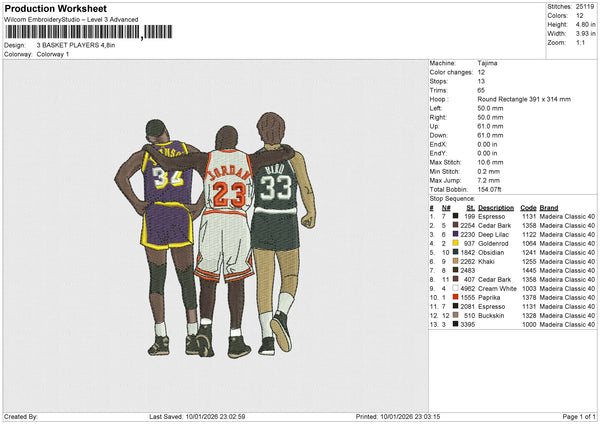Screen dimensions: 600x424
Task: Click the 'Production Worksheet' heading
Action: (x=55, y=8)
